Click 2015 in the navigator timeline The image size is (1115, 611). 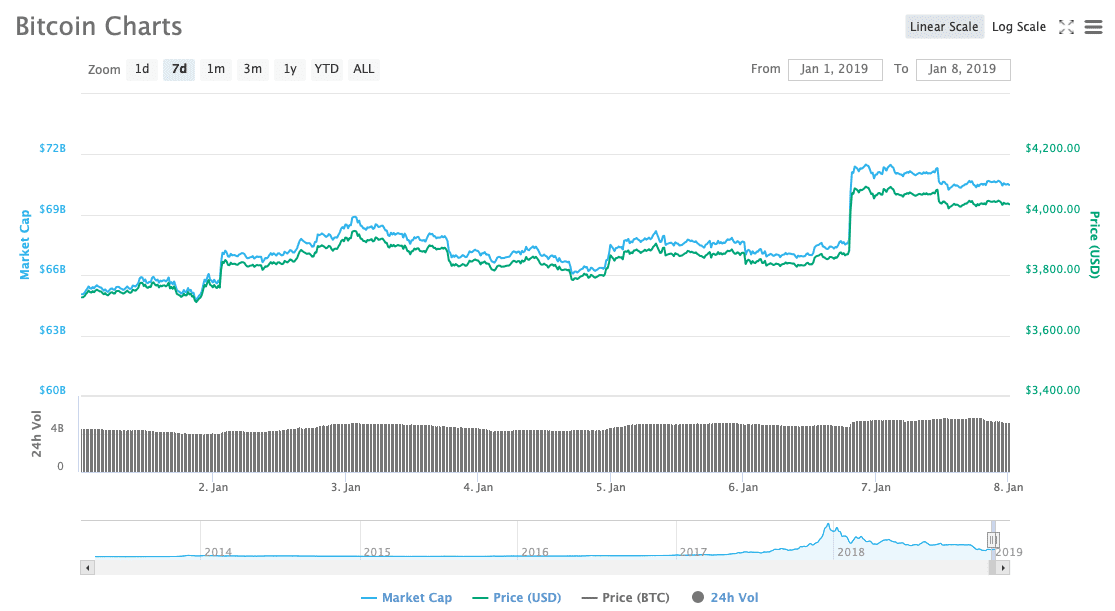pyautogui.click(x=377, y=552)
